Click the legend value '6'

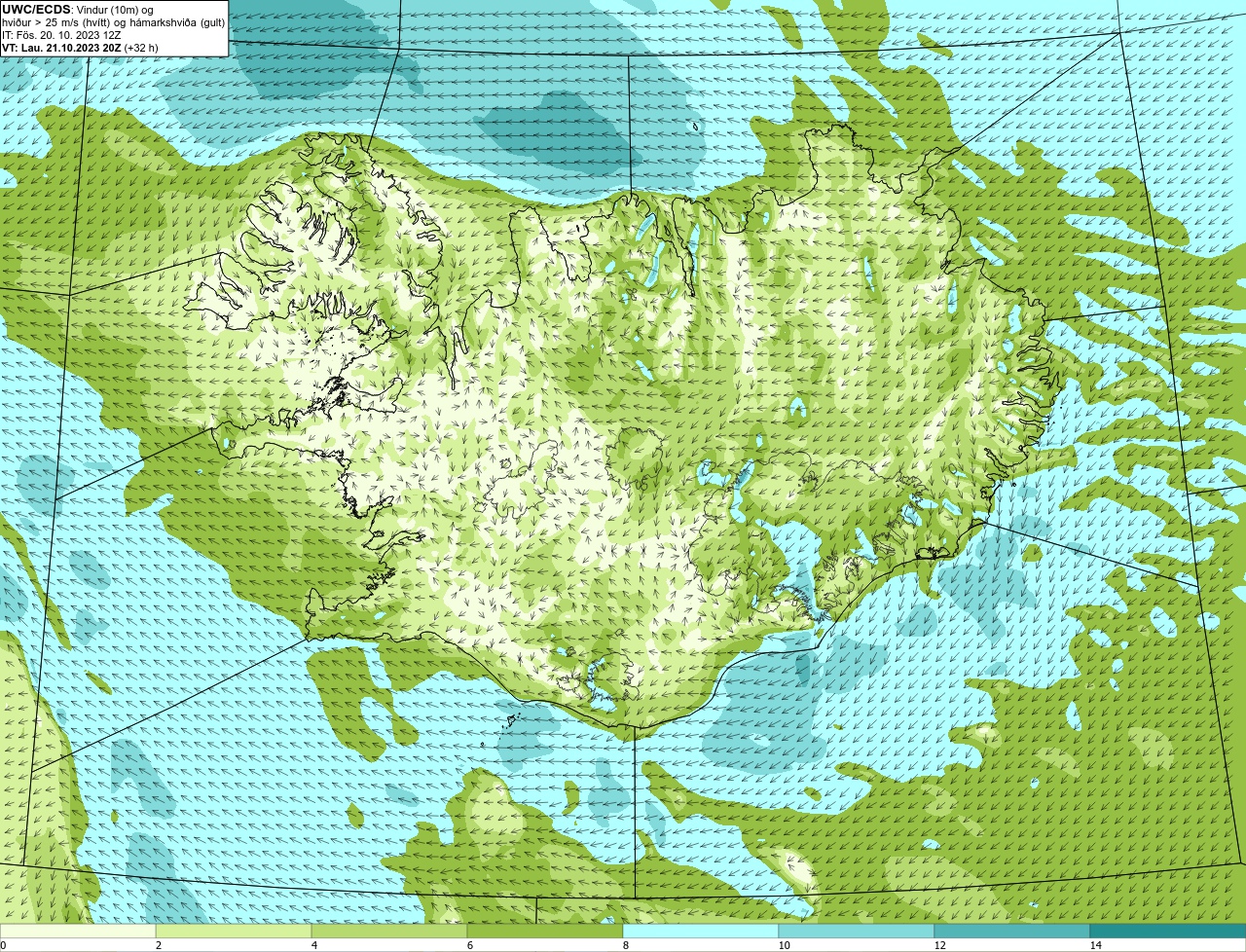pos(469,945)
